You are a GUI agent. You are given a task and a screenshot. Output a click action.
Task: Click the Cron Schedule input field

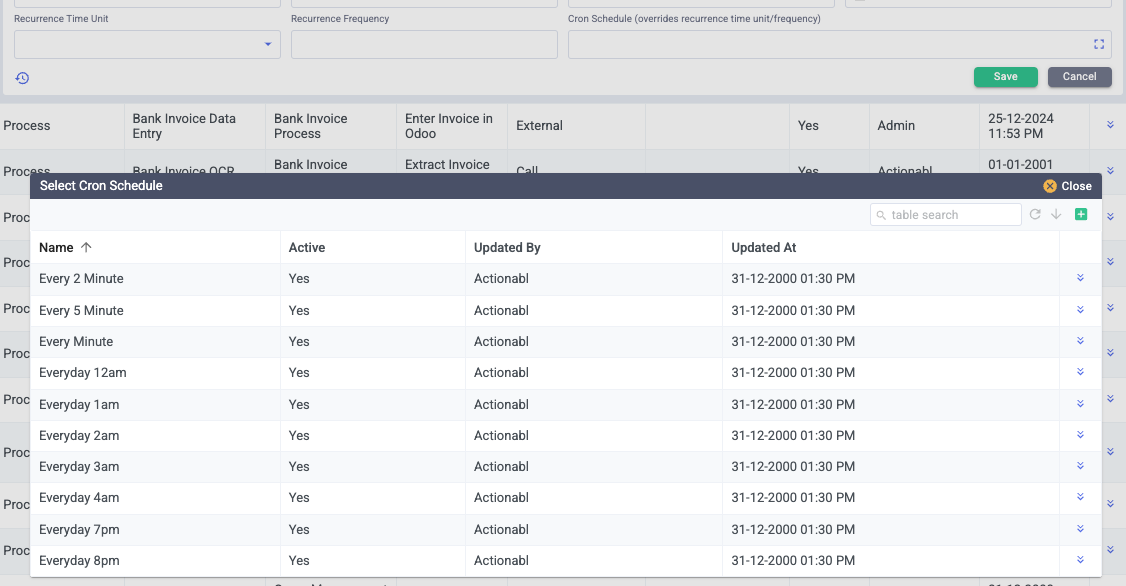[839, 45]
